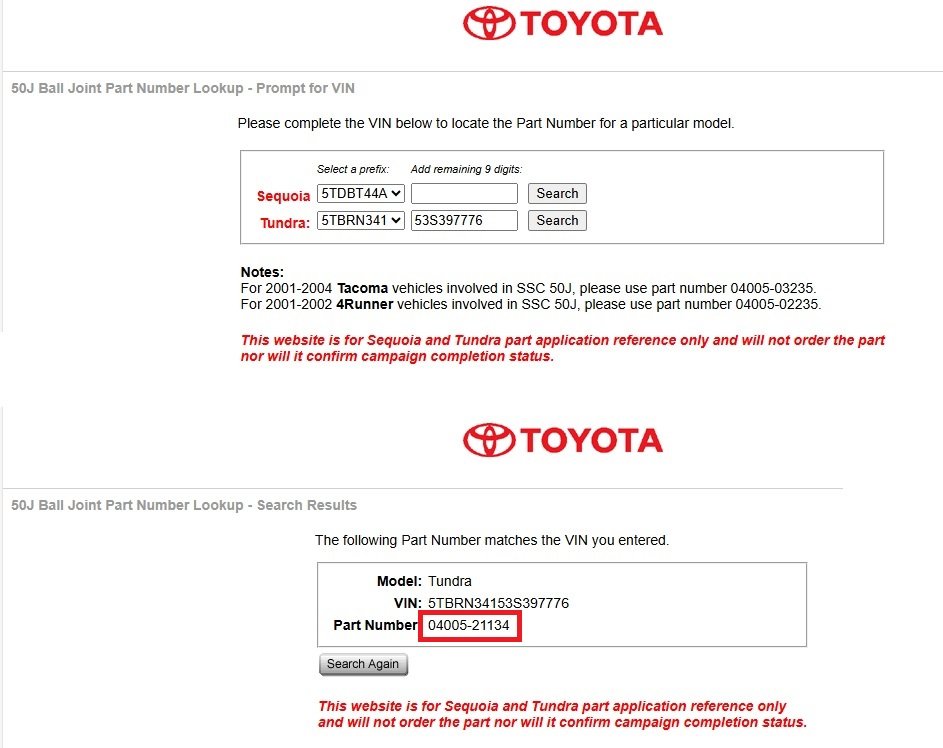Select the VIN value 5TBRN34153S397776

(x=498, y=603)
